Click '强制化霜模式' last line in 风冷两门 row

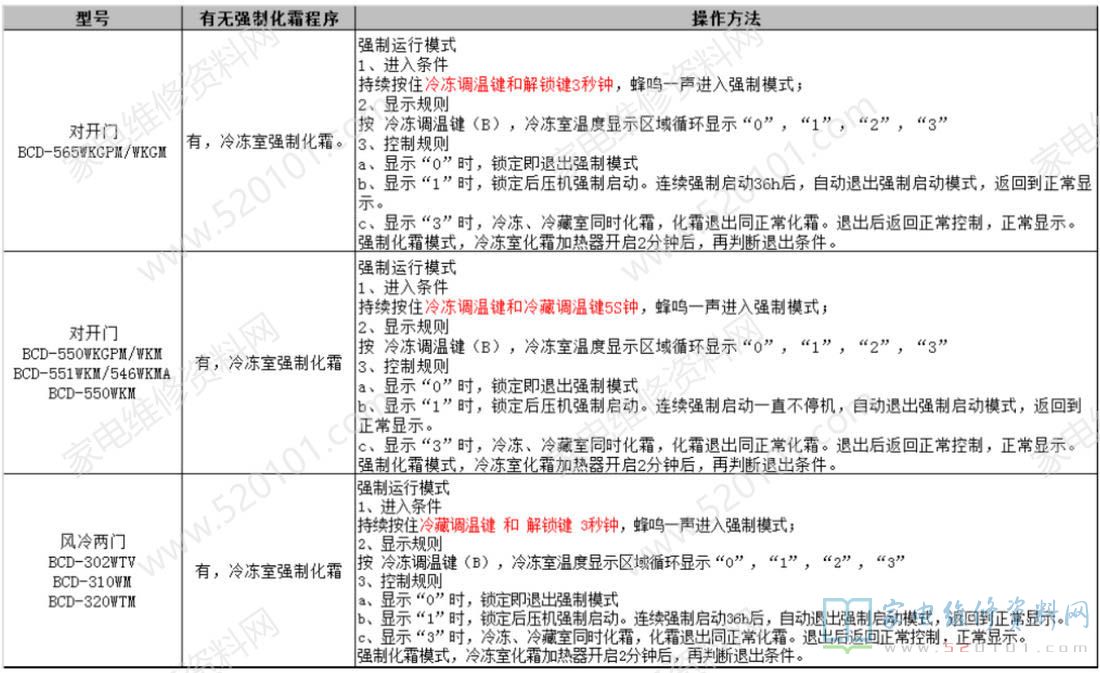580,656
